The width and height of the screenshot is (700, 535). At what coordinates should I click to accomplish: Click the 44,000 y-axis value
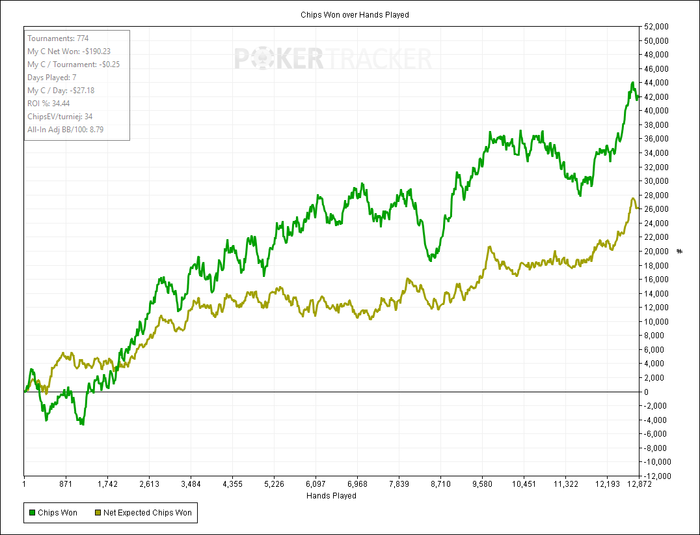(656, 83)
